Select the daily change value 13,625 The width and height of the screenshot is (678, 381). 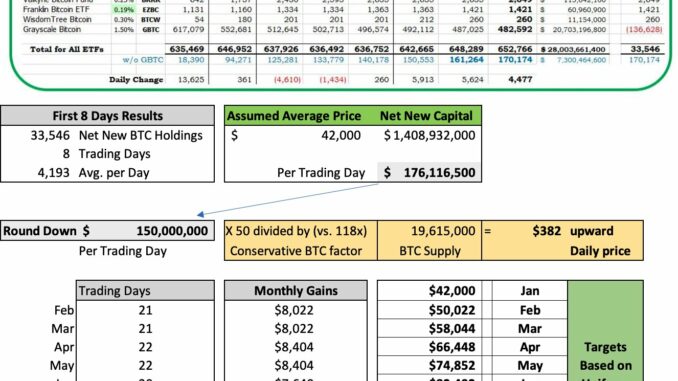point(191,80)
